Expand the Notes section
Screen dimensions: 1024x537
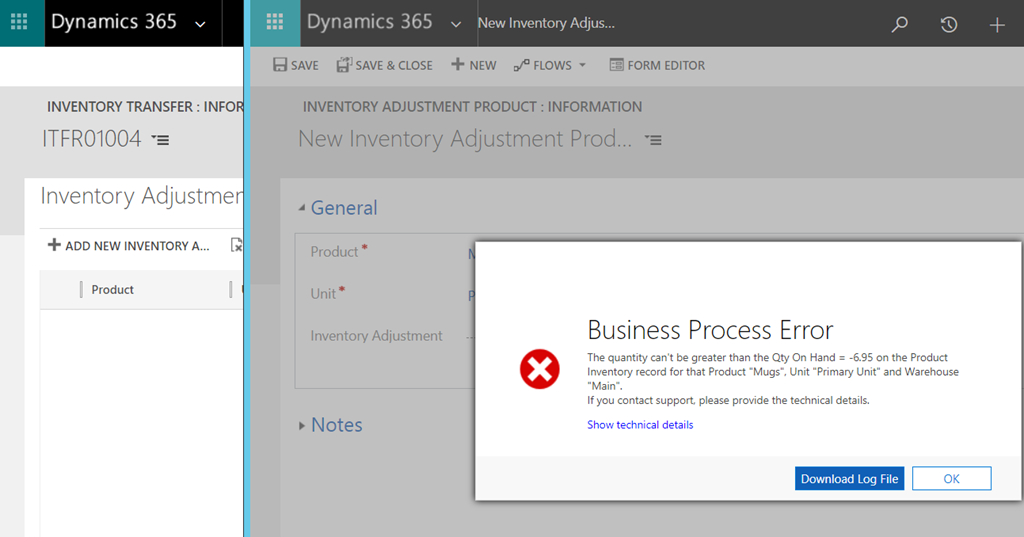(330, 425)
